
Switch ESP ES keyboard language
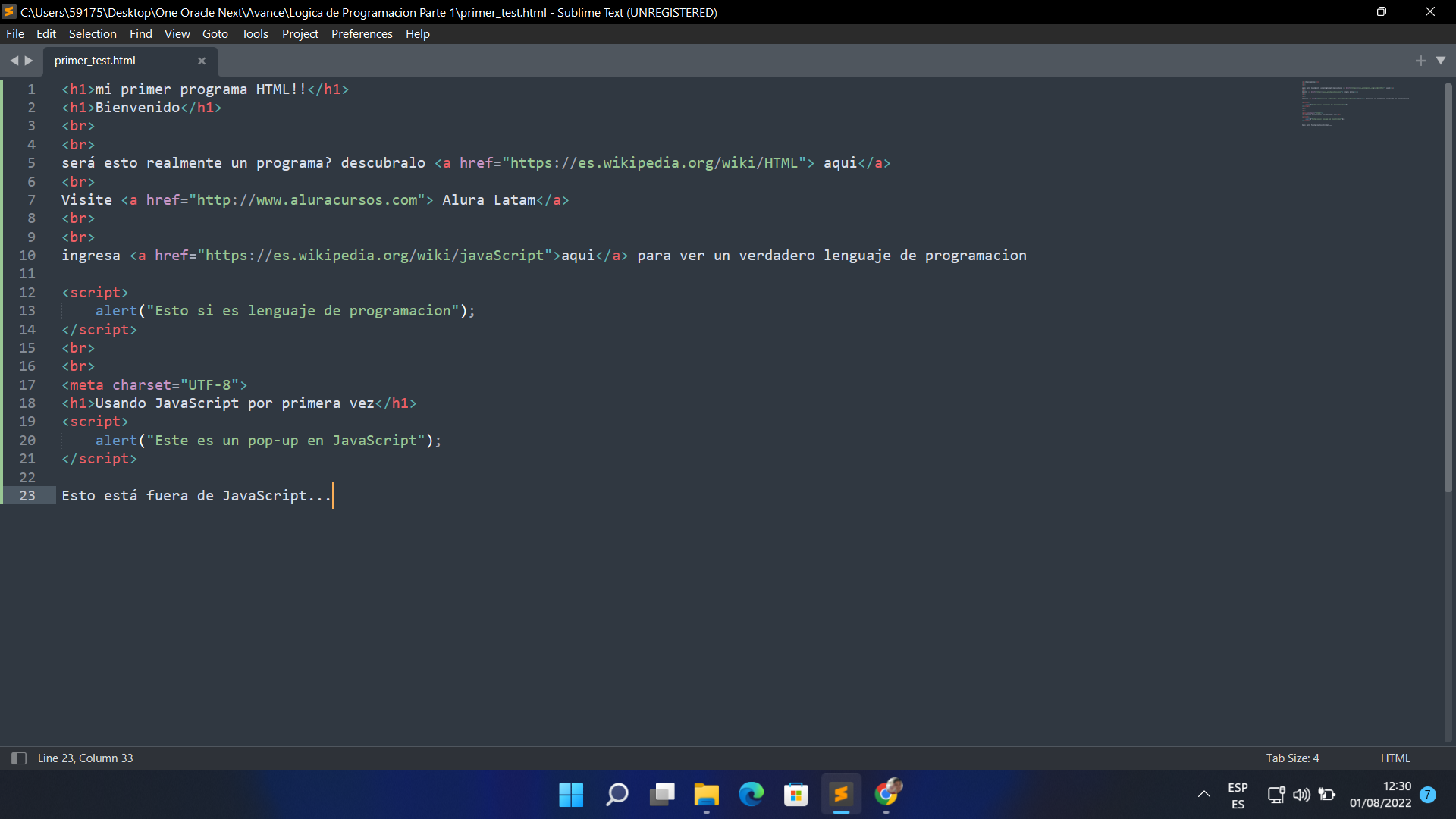coord(1238,795)
